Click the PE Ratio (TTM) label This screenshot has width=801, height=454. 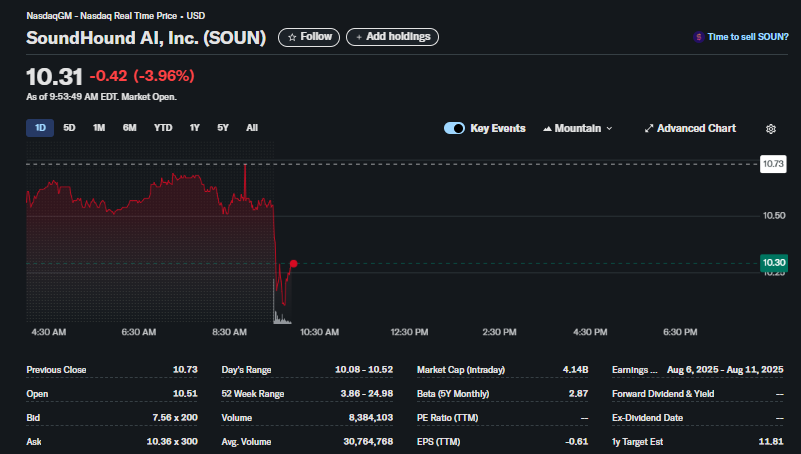[447, 418]
